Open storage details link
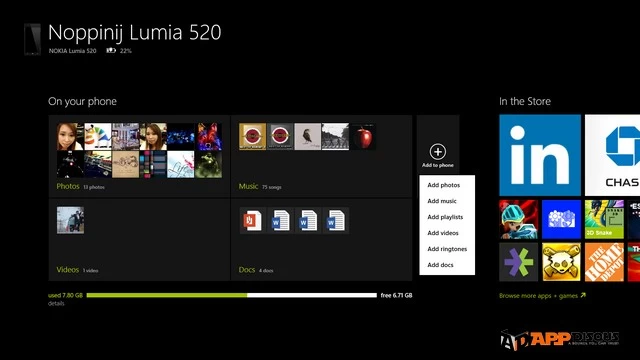The width and height of the screenshot is (640, 360). [x=56, y=303]
